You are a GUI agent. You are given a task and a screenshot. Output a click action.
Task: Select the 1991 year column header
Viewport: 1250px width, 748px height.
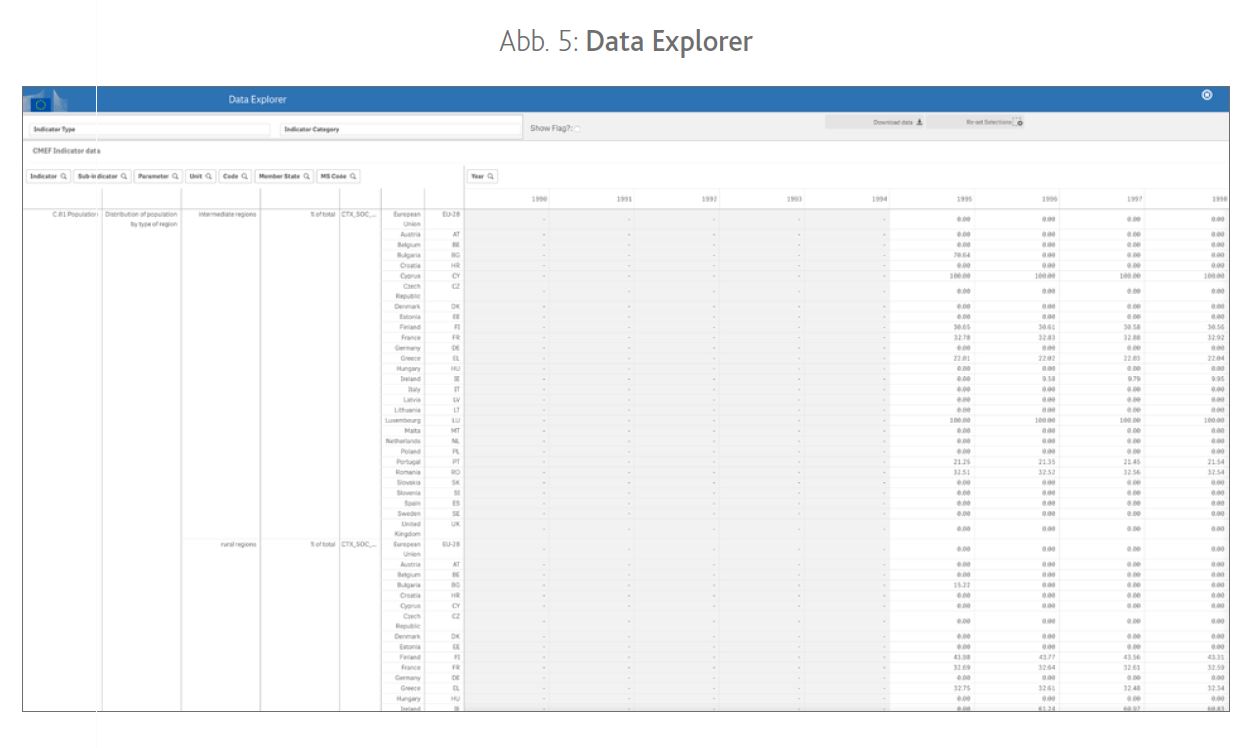(623, 199)
